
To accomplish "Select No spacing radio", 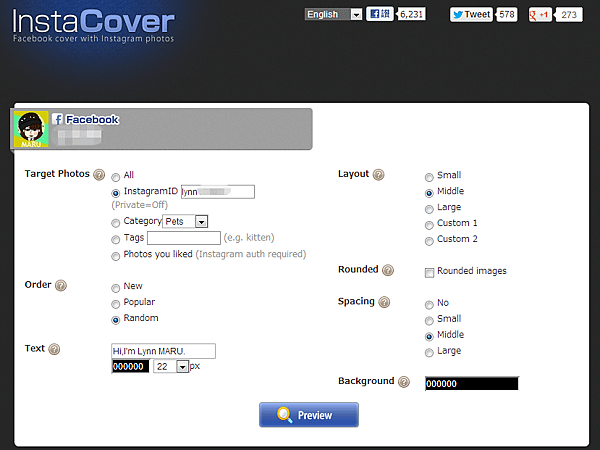I will 429,305.
